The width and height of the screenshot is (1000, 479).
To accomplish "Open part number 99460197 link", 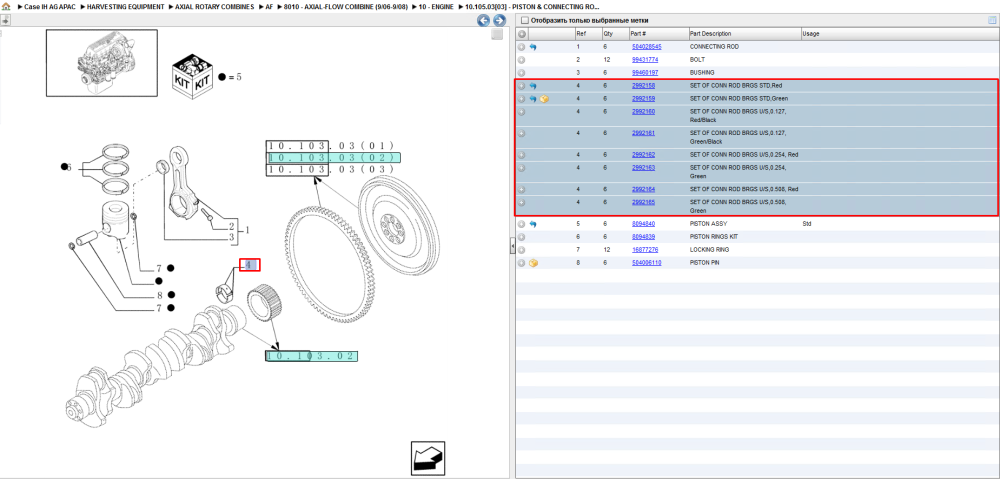I will pos(645,73).
